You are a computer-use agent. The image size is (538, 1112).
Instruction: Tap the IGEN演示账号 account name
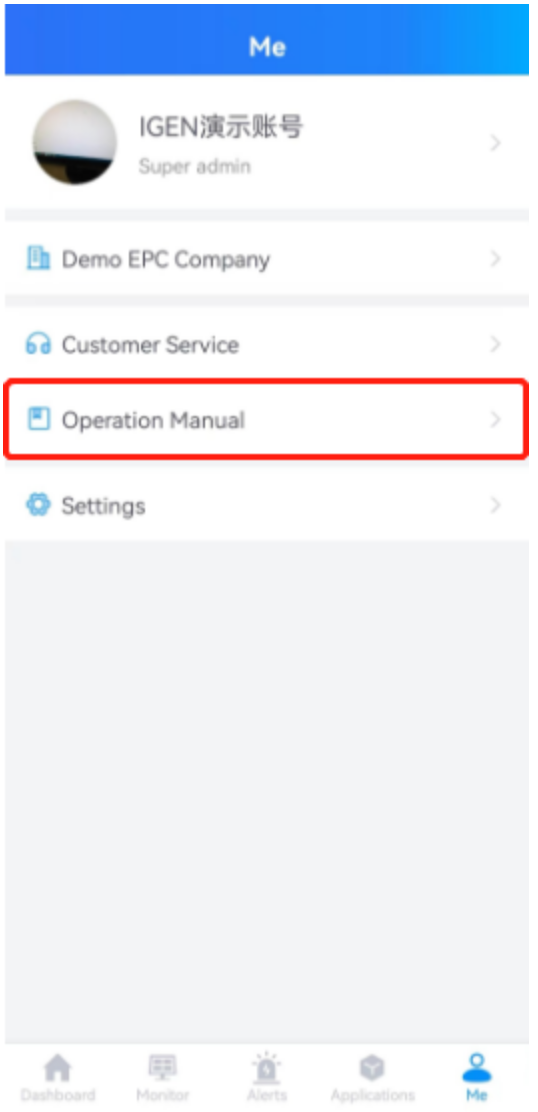click(x=221, y=128)
